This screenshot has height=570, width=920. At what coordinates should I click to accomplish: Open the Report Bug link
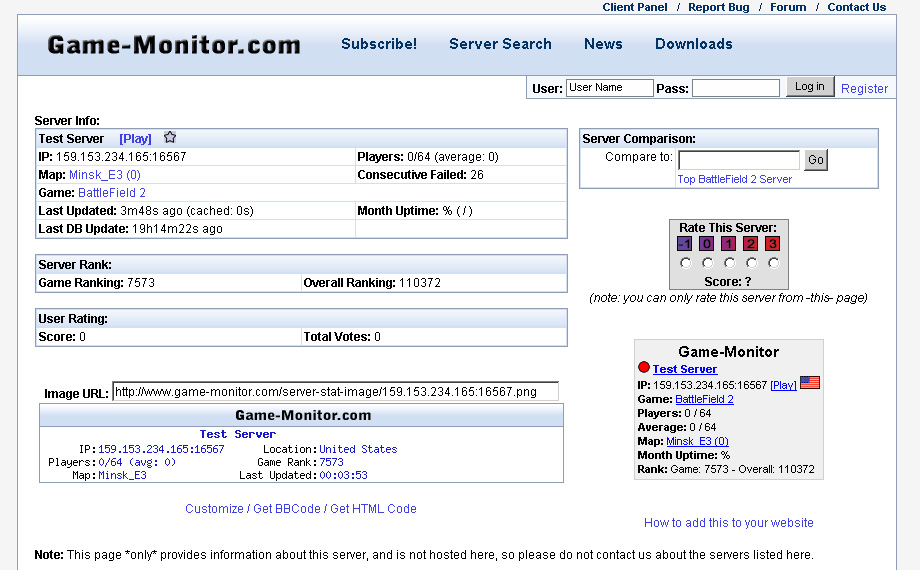point(719,7)
